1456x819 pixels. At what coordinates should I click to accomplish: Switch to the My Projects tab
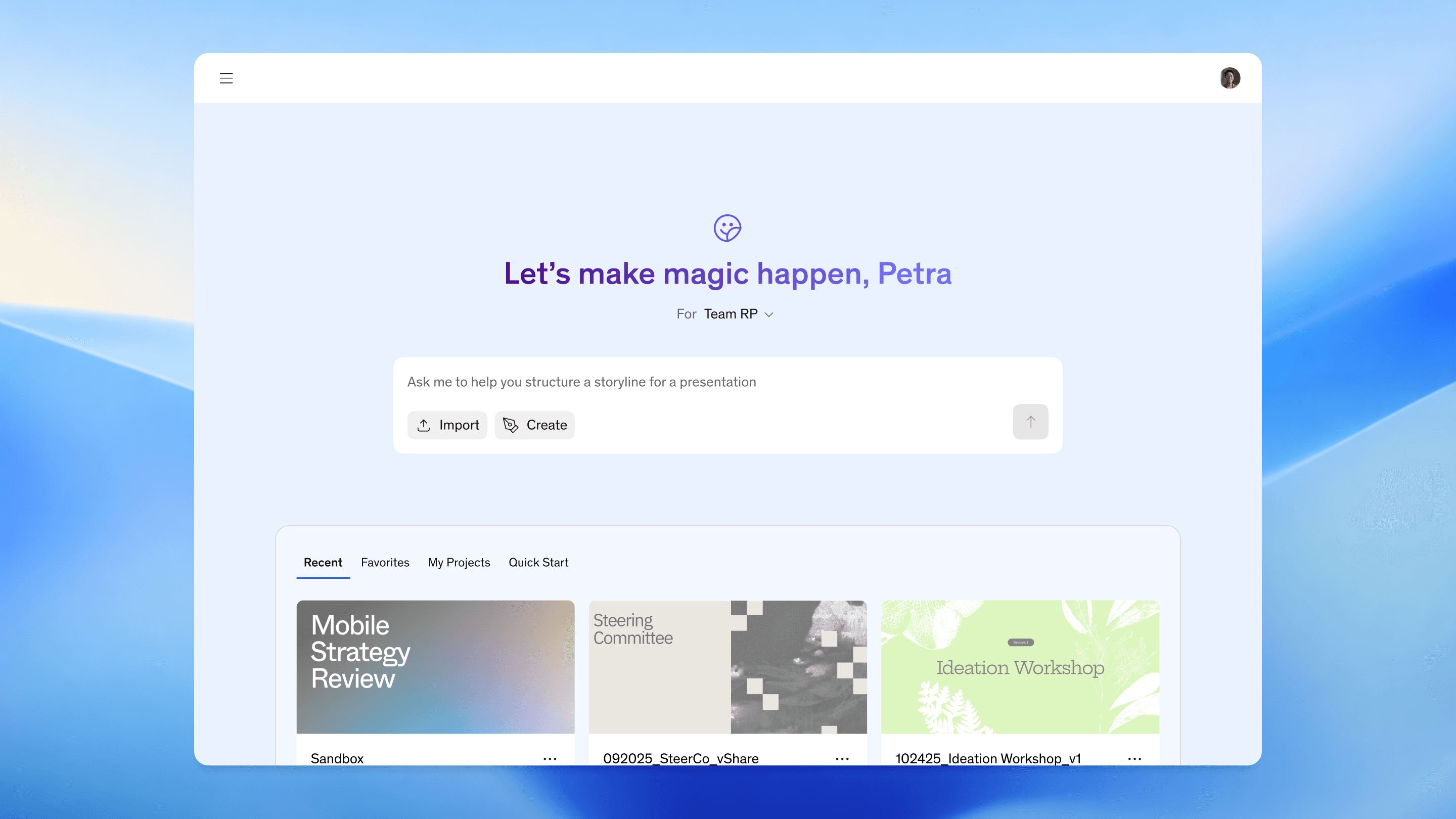click(459, 562)
